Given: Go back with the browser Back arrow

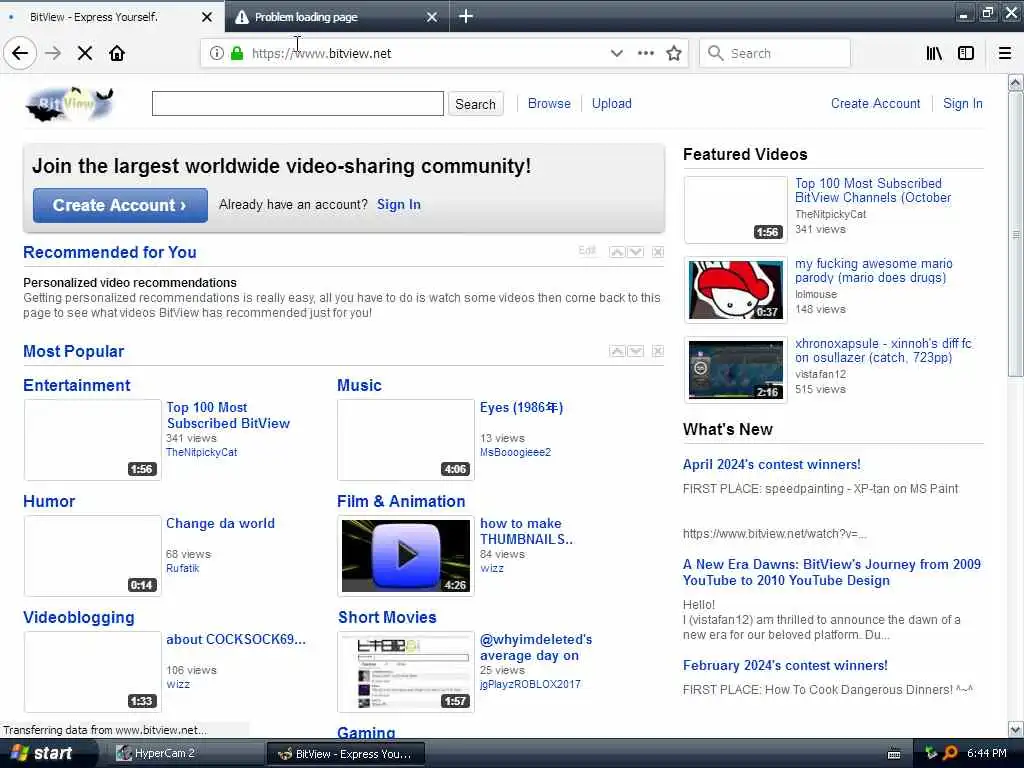Looking at the screenshot, I should pyautogui.click(x=20, y=53).
